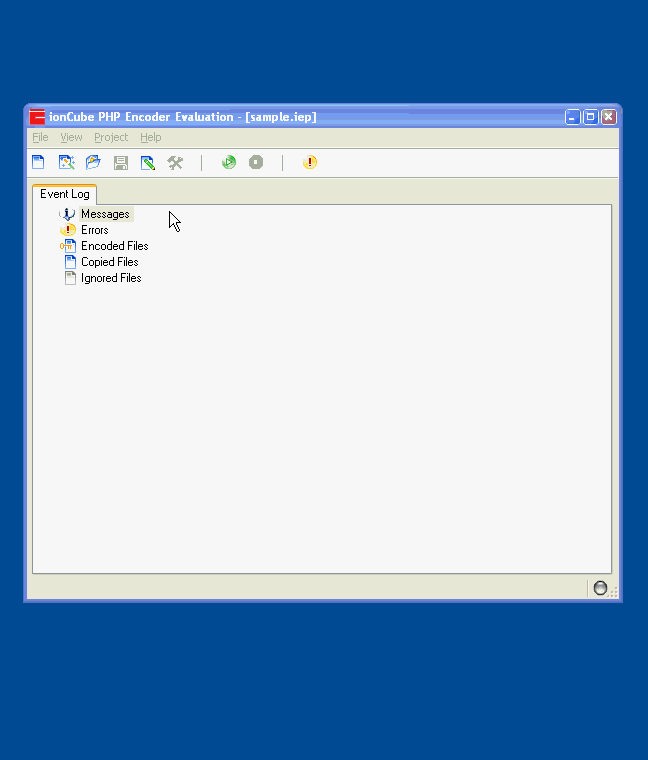The image size is (648, 760).
Task: Click the Save project floppy icon
Action: click(x=121, y=162)
